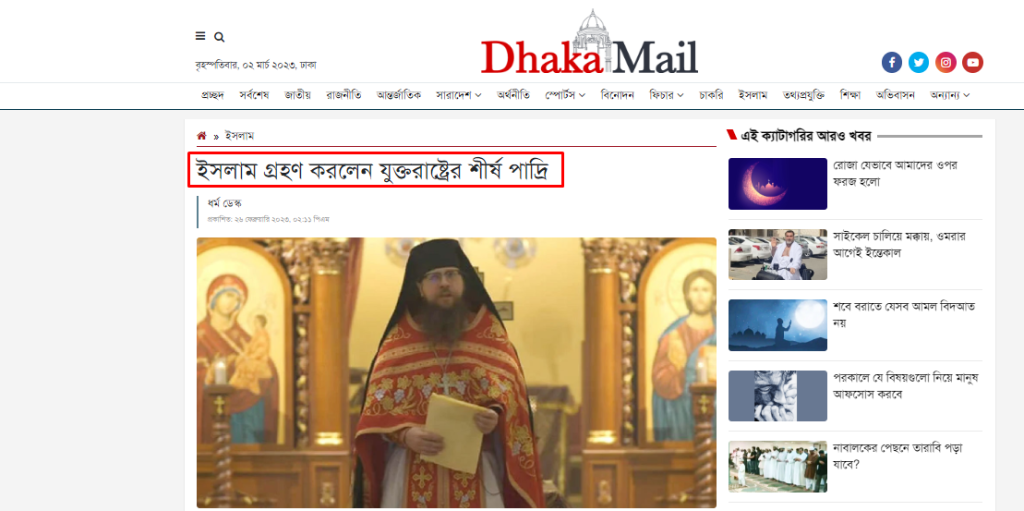Click the crescent moon article thumbnail
The image size is (1024, 511).
point(778,184)
